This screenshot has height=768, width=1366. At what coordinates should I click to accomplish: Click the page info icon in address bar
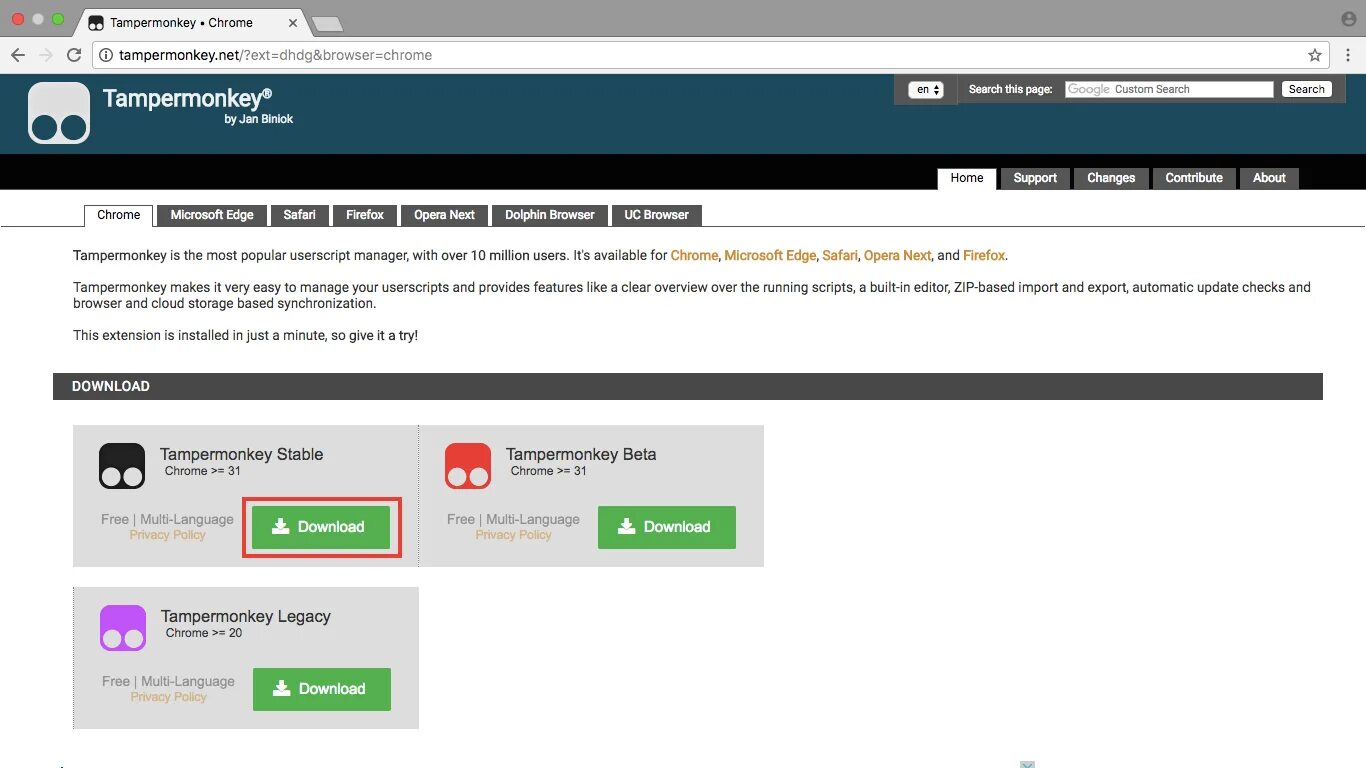click(x=106, y=55)
